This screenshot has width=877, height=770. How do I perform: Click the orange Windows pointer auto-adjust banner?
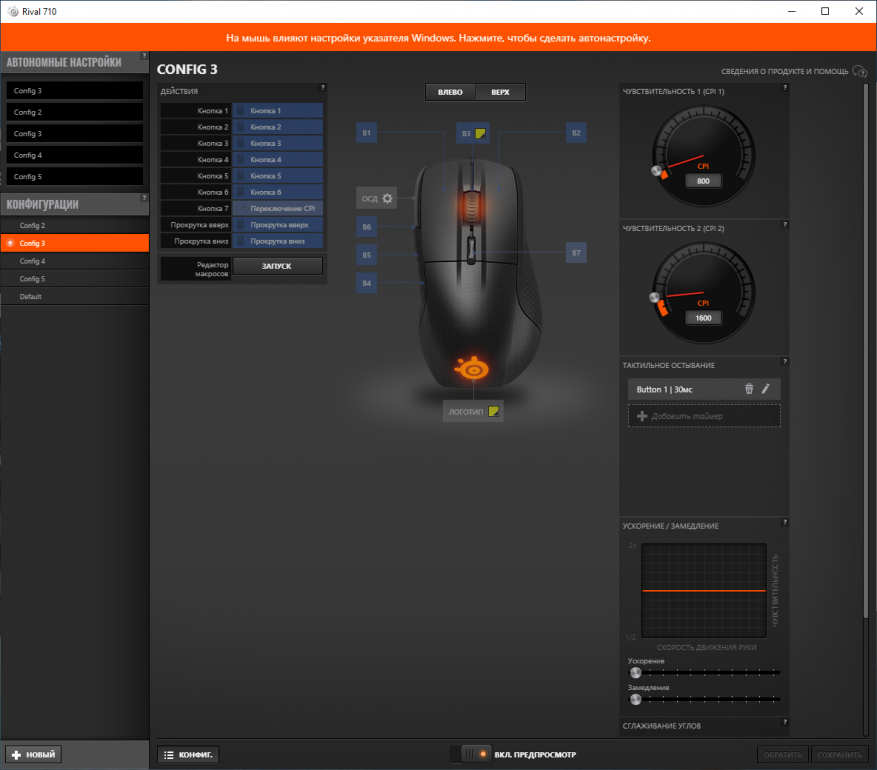pos(438,37)
